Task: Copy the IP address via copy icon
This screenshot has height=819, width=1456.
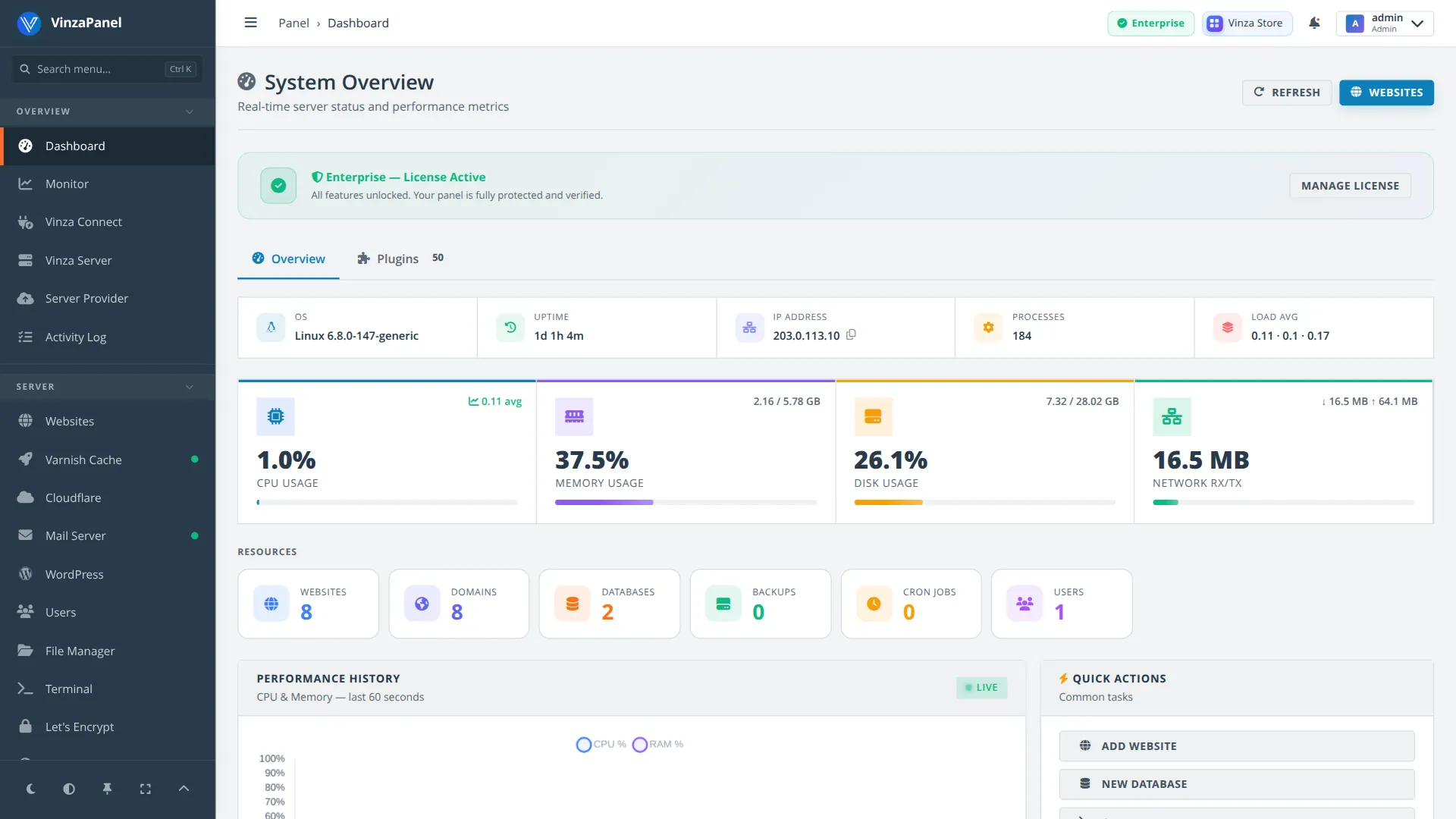Action: tap(851, 334)
